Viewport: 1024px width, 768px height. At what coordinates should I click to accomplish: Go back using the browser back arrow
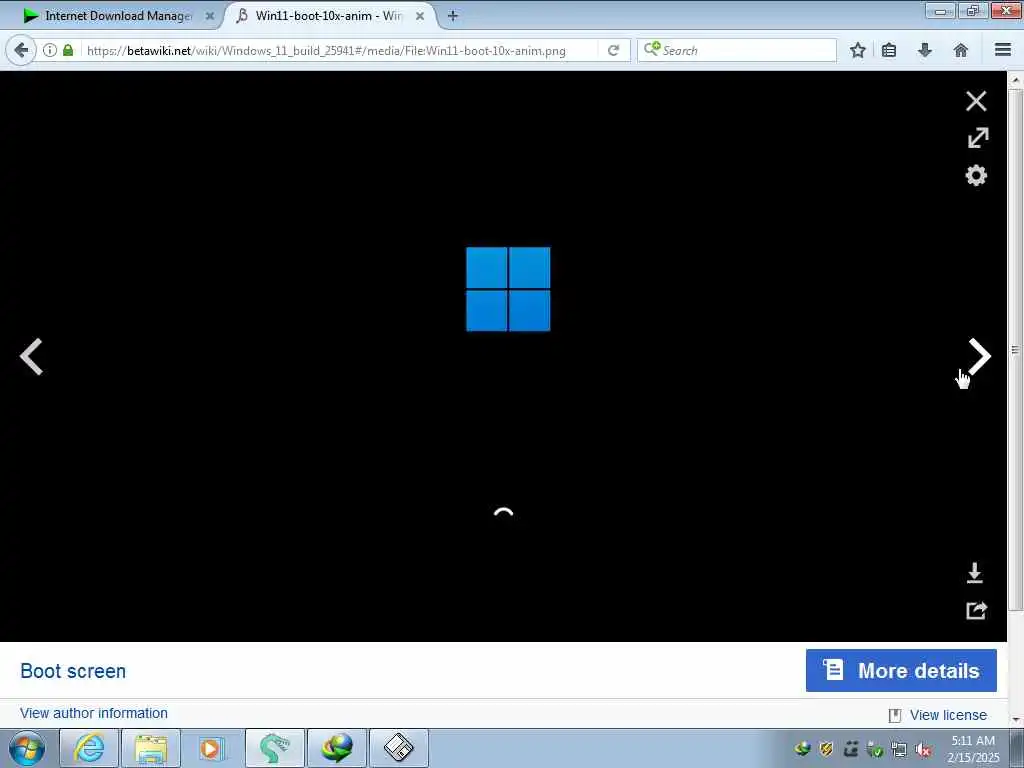click(22, 50)
